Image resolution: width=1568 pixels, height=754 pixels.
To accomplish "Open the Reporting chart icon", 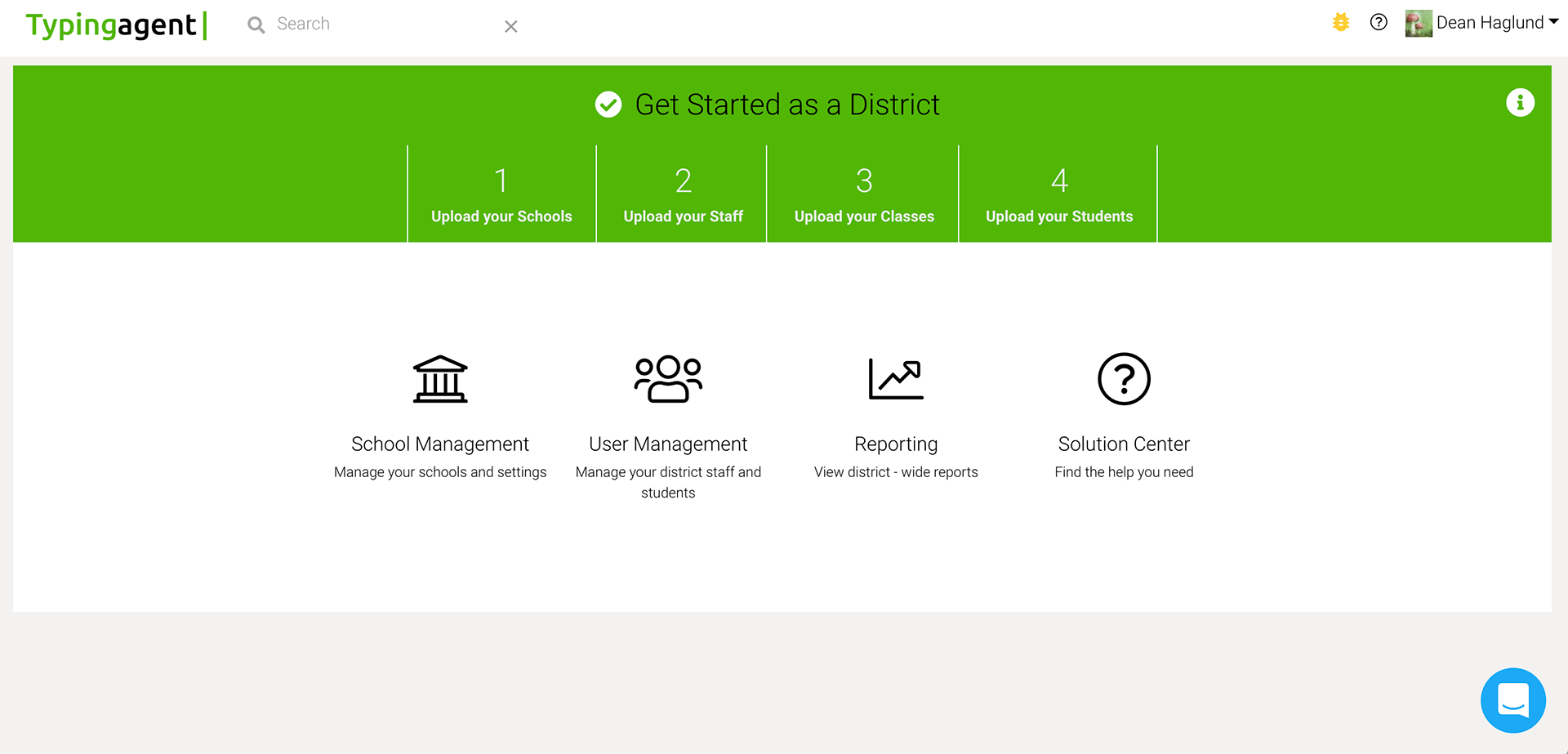I will 896,379.
